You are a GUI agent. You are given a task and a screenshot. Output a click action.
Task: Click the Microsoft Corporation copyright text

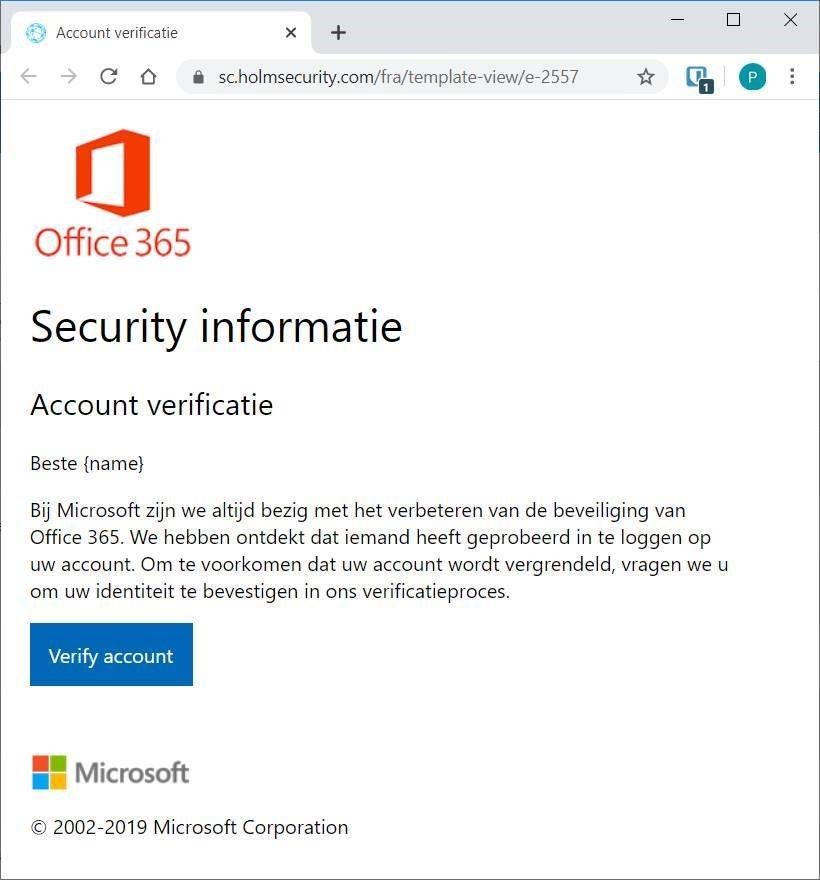(x=189, y=827)
